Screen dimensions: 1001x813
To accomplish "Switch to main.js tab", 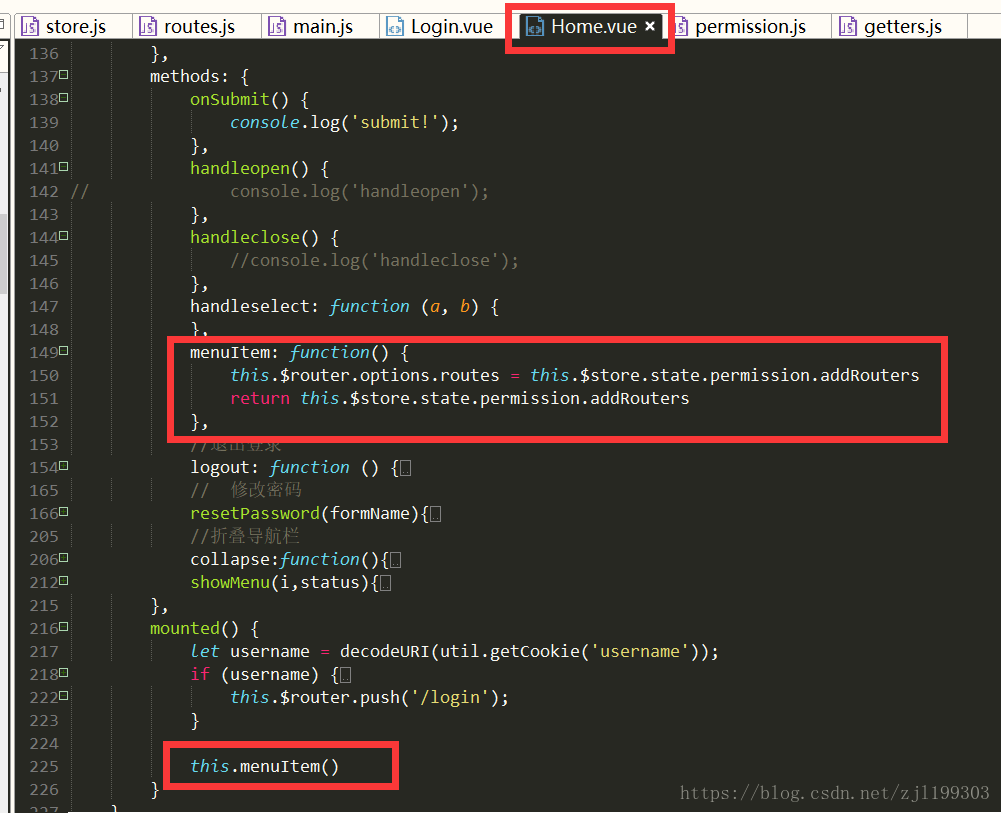I will point(311,27).
